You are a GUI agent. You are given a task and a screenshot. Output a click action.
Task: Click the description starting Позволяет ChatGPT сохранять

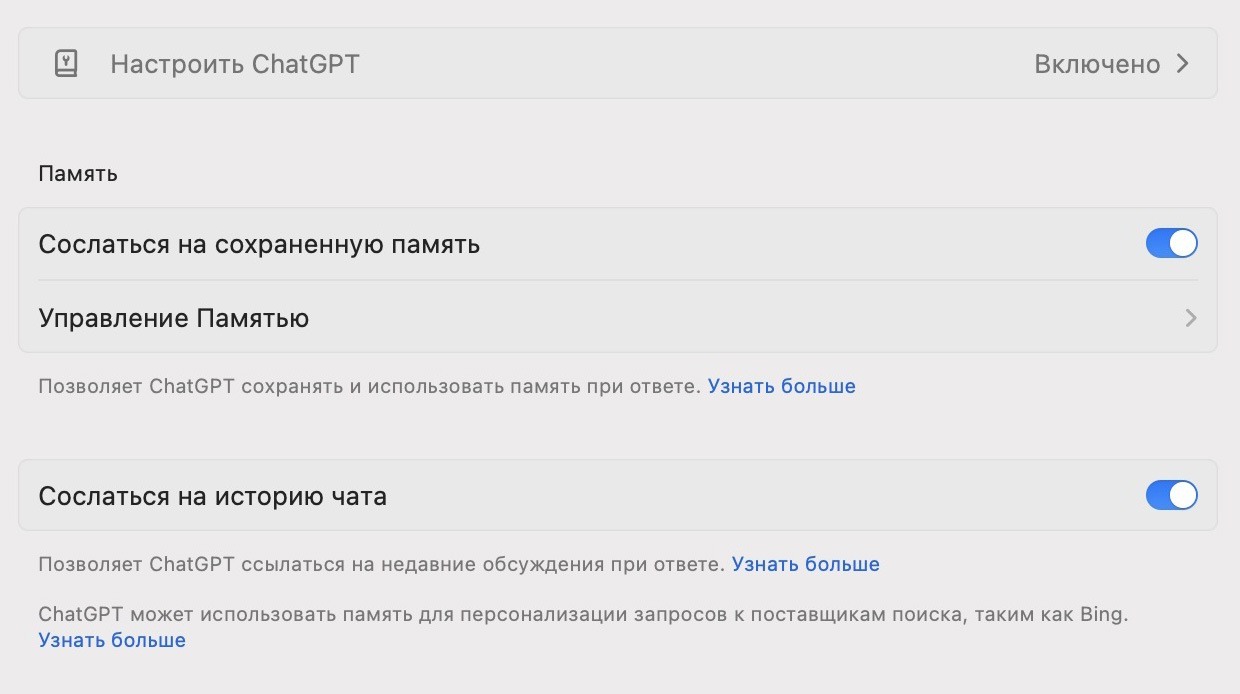[368, 386]
